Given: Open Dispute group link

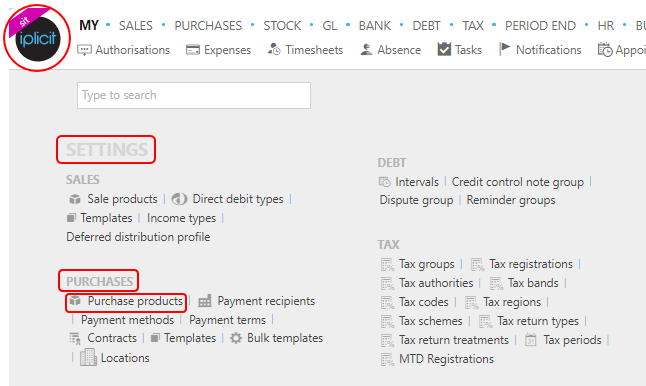Looking at the screenshot, I should 416,200.
